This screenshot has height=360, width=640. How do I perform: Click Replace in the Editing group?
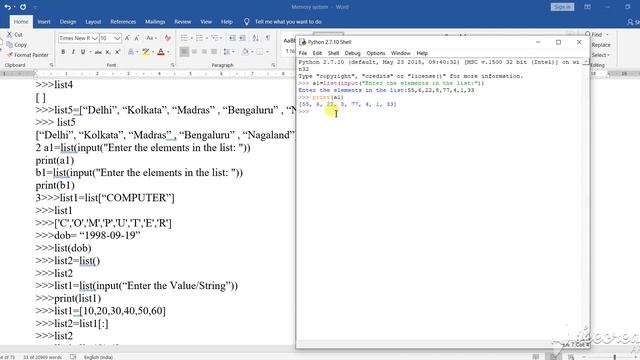click(x=600, y=45)
